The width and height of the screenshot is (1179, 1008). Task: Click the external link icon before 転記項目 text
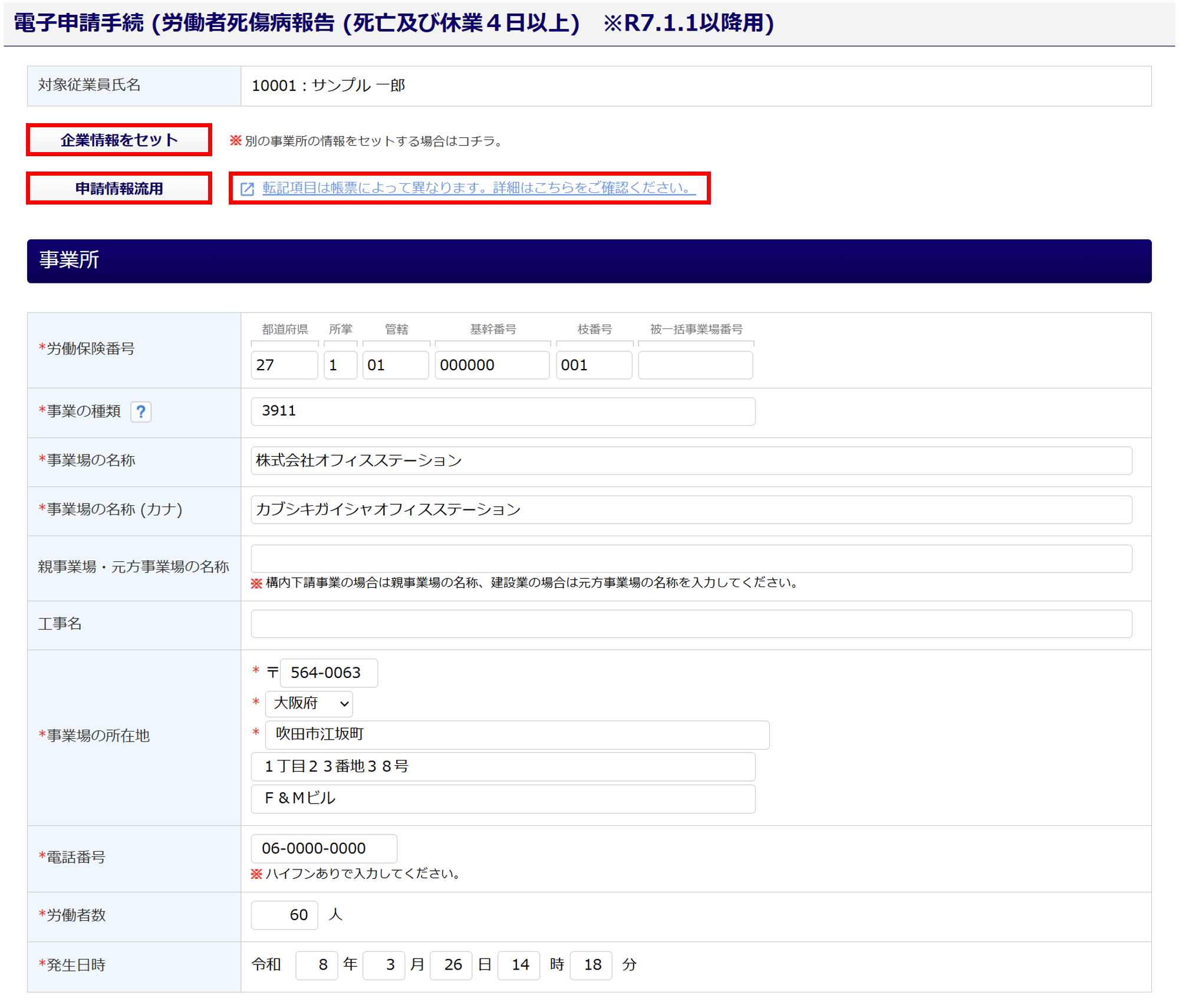247,189
